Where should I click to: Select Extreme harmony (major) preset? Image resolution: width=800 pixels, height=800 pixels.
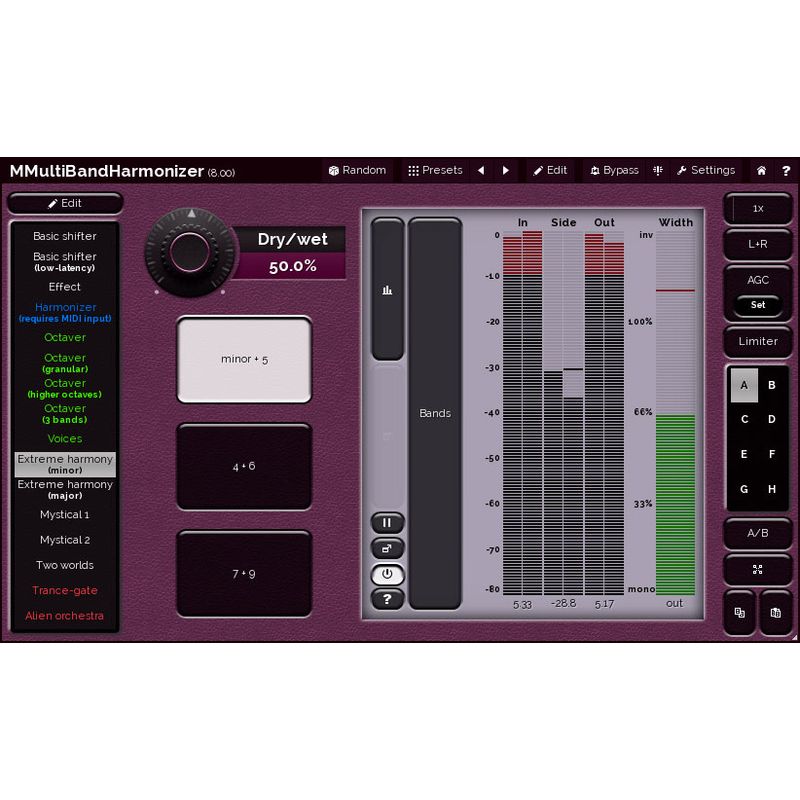click(65, 490)
